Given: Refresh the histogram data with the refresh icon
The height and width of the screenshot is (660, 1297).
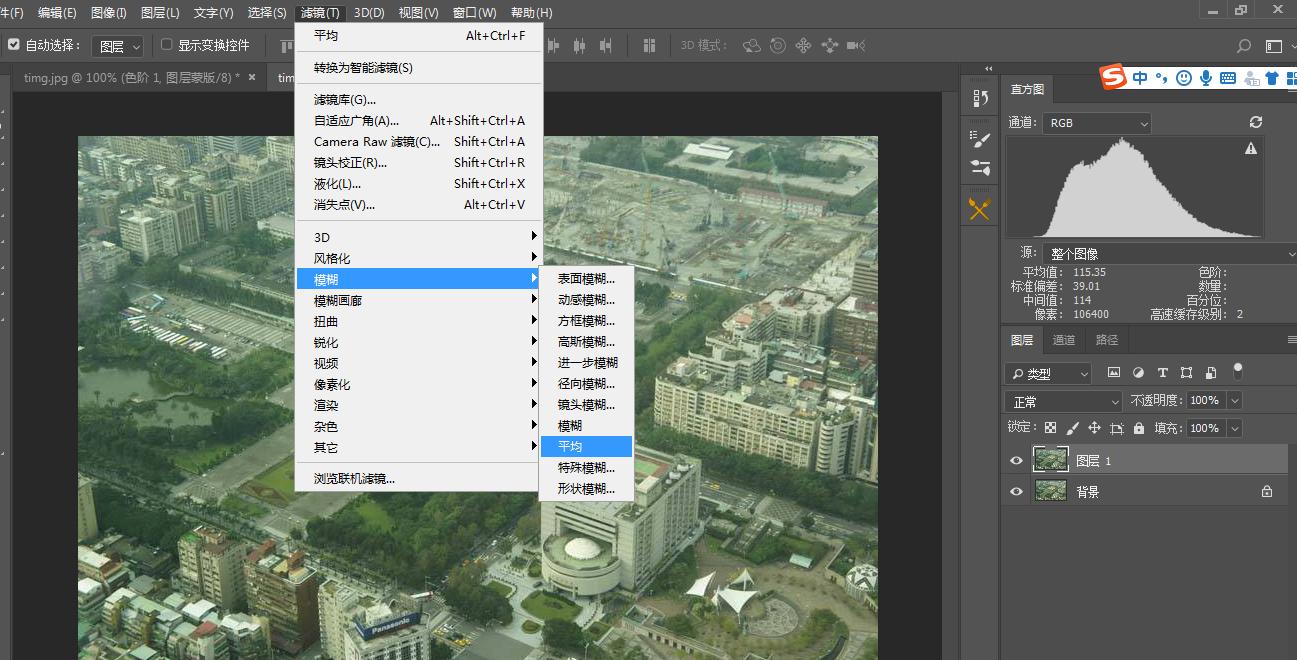Looking at the screenshot, I should [x=1256, y=122].
